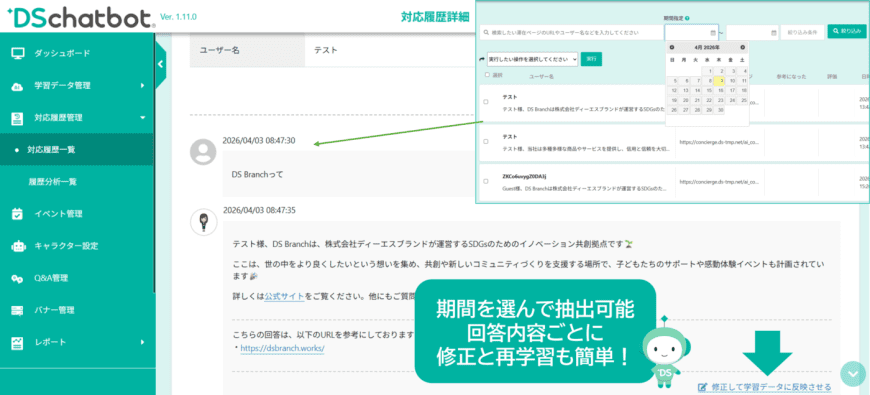Open the 実行したい操作を選択してください dropdown

tap(532, 59)
